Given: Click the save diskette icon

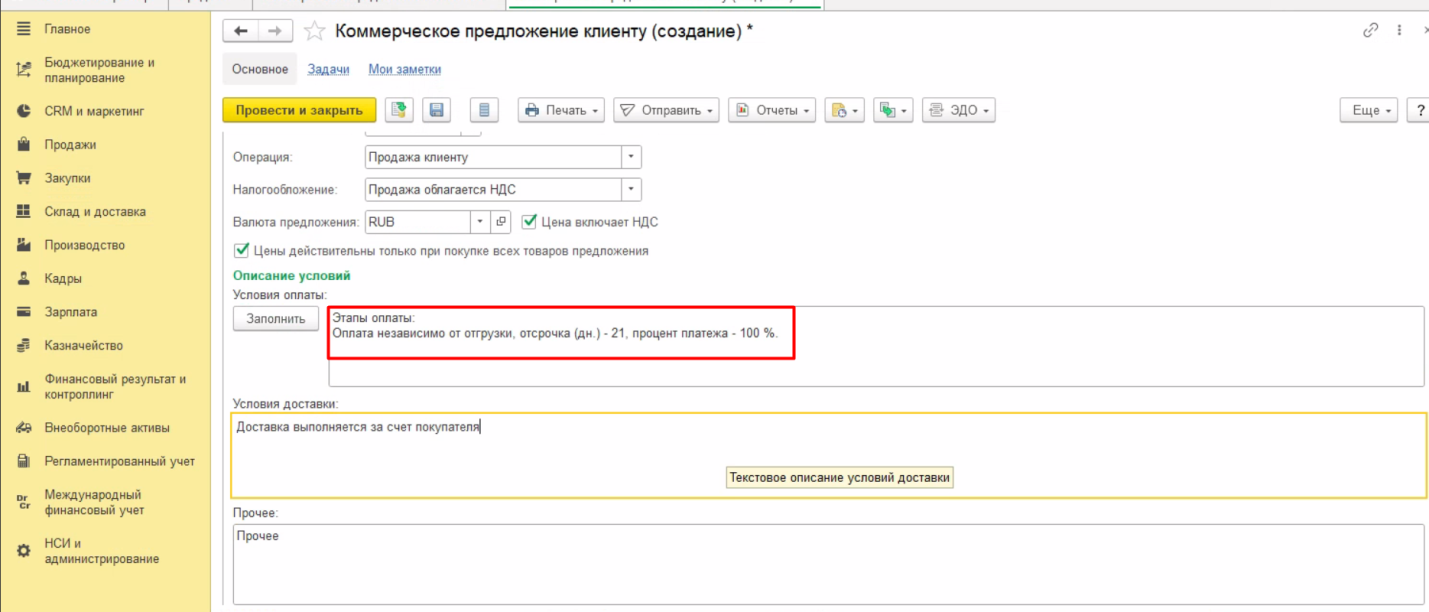Looking at the screenshot, I should tap(437, 110).
